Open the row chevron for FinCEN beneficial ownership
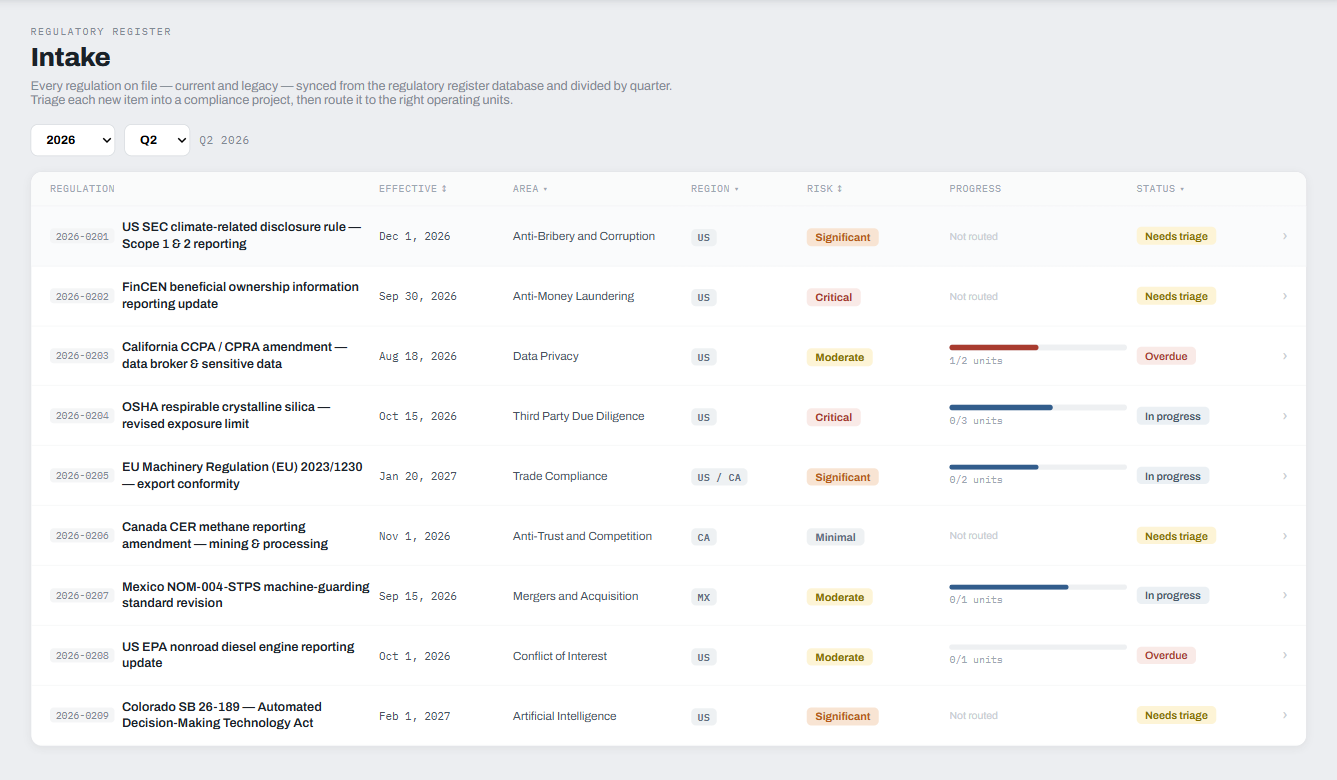The height and width of the screenshot is (780, 1337). [x=1284, y=296]
